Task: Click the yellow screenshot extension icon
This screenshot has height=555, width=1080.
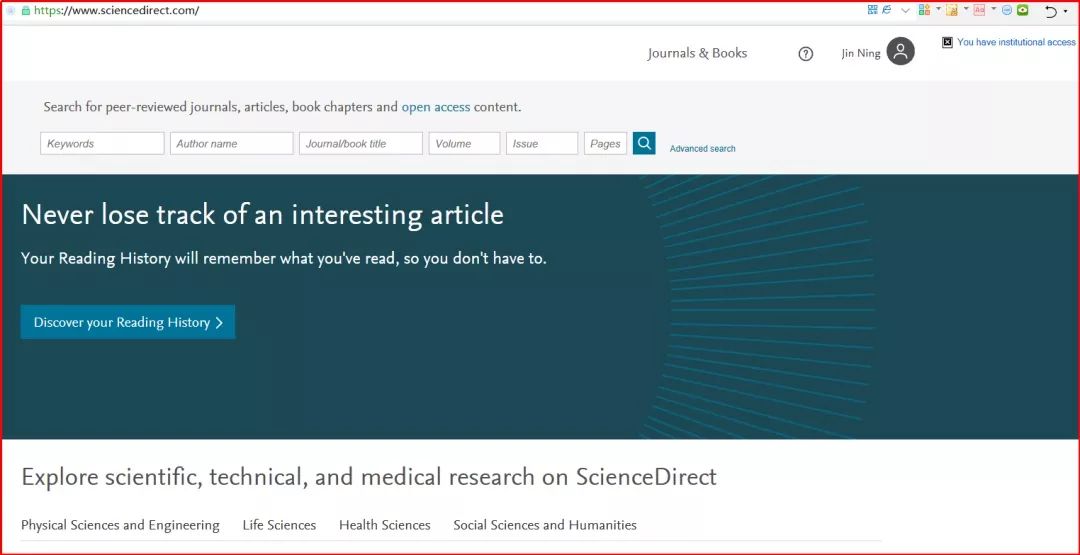Action: [x=952, y=10]
